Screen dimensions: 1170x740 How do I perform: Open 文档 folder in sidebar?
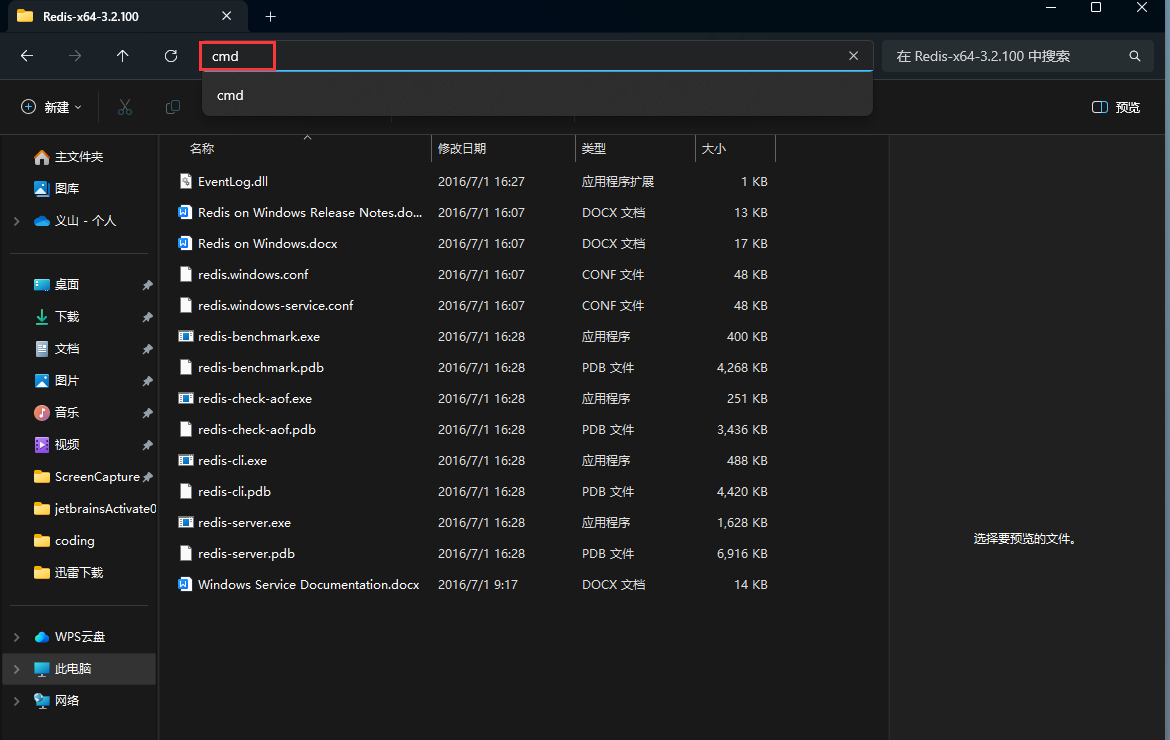point(67,349)
